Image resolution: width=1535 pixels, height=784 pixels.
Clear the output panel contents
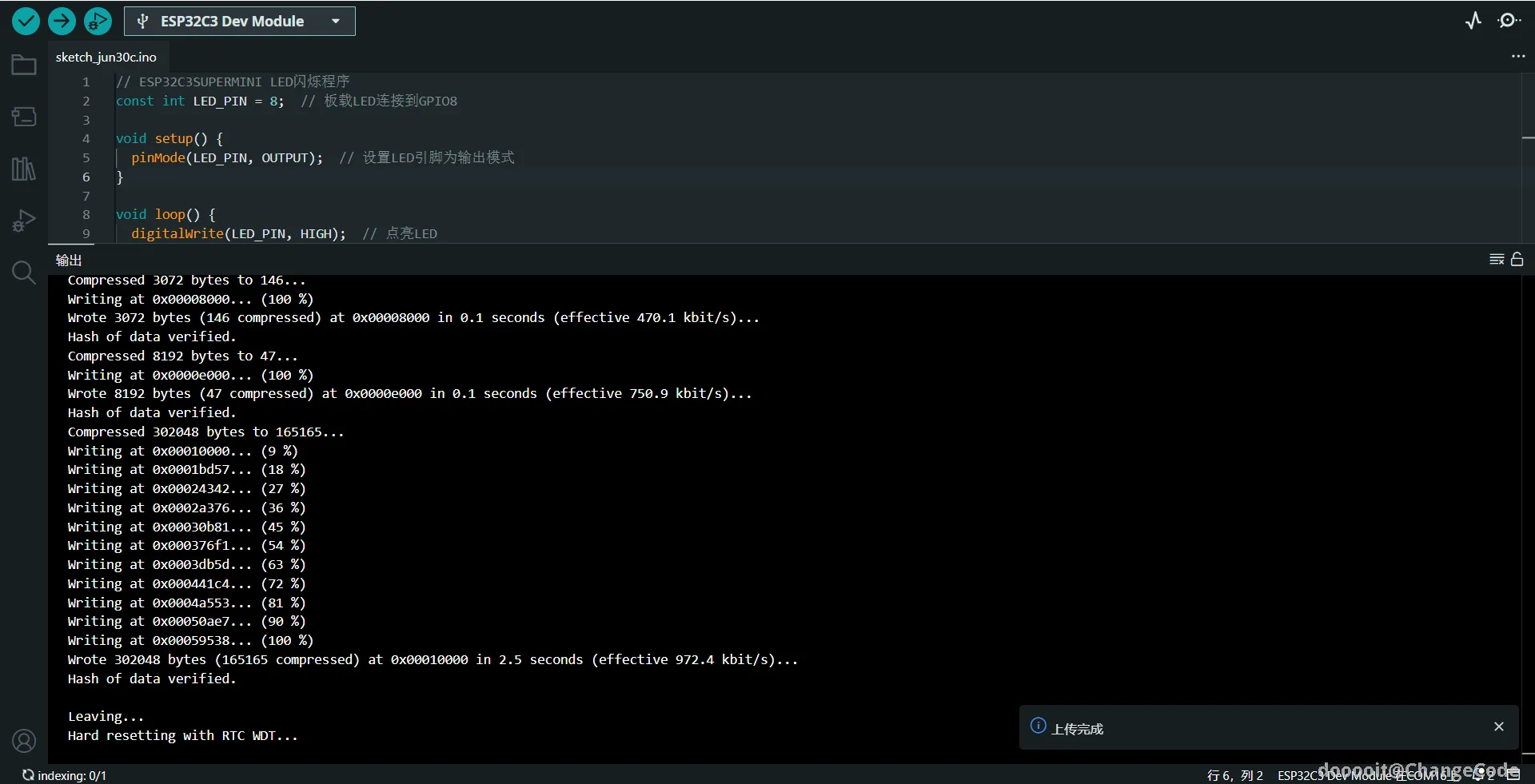1497,260
